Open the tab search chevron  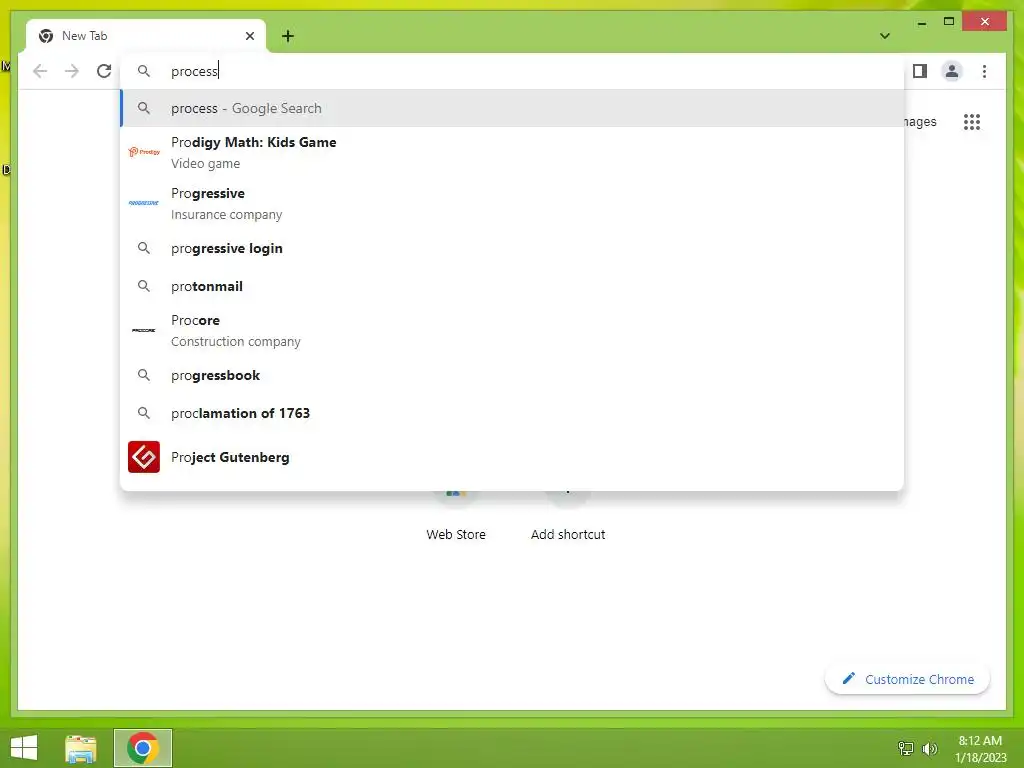tap(885, 36)
